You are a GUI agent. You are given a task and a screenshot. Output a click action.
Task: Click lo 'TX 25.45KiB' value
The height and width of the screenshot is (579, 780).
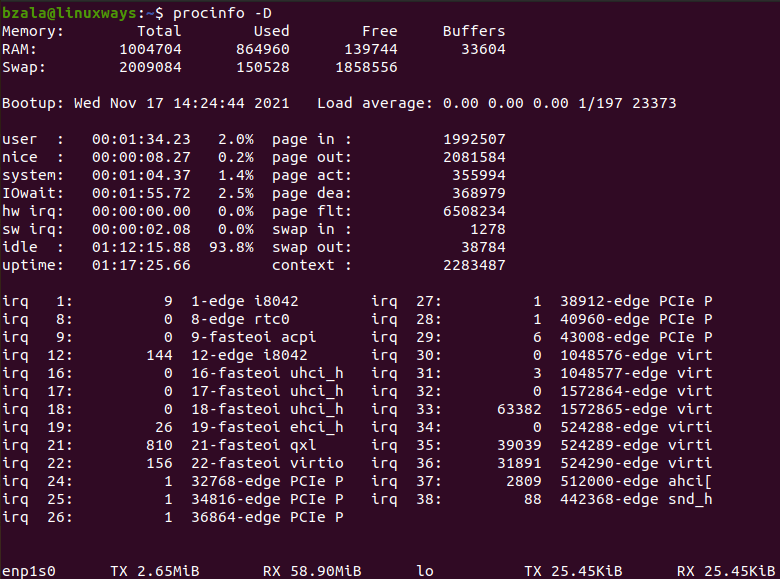573,571
